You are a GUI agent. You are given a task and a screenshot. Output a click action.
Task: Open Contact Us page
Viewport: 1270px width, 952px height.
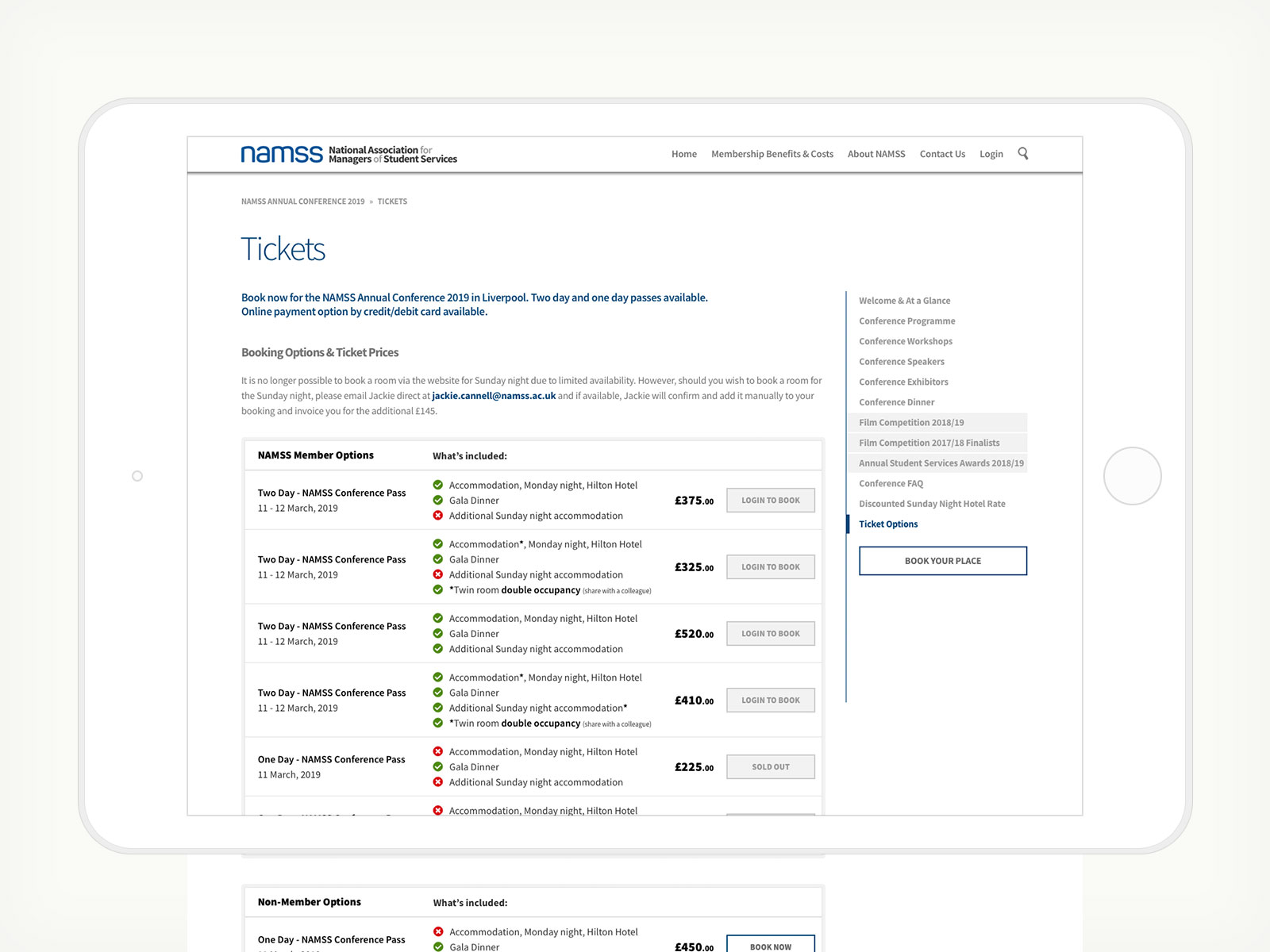942,154
